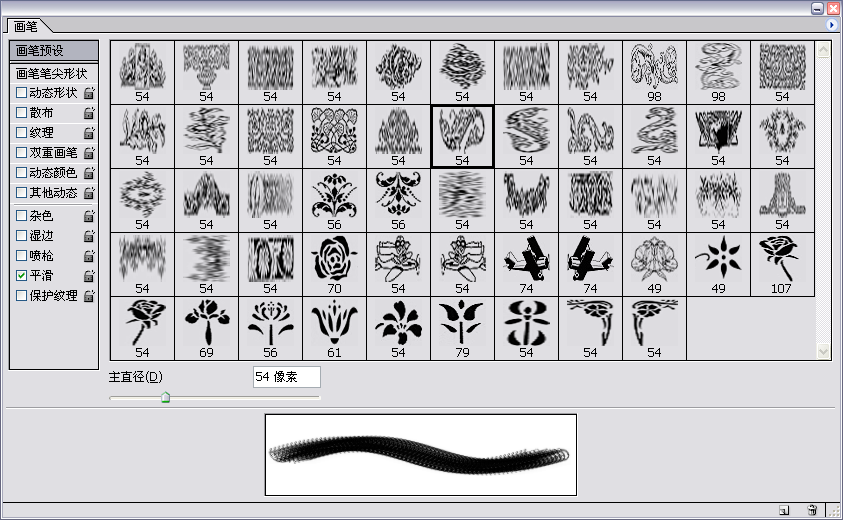Open the brush panel flyout menu arrow
The image size is (843, 520).
[x=832, y=25]
